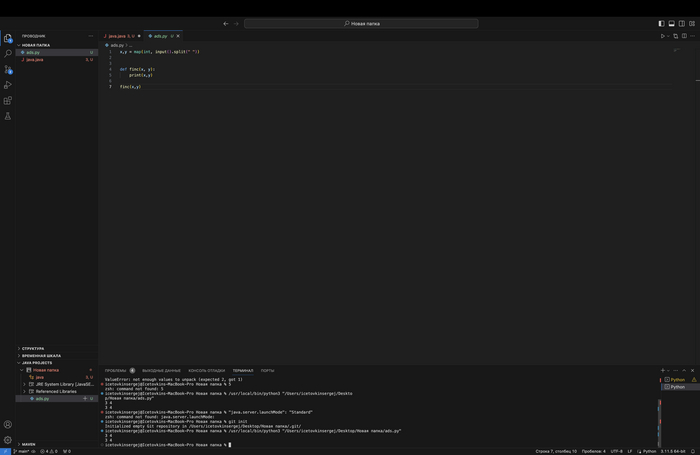Toggle the primary sidebar layout button

pos(661,23)
